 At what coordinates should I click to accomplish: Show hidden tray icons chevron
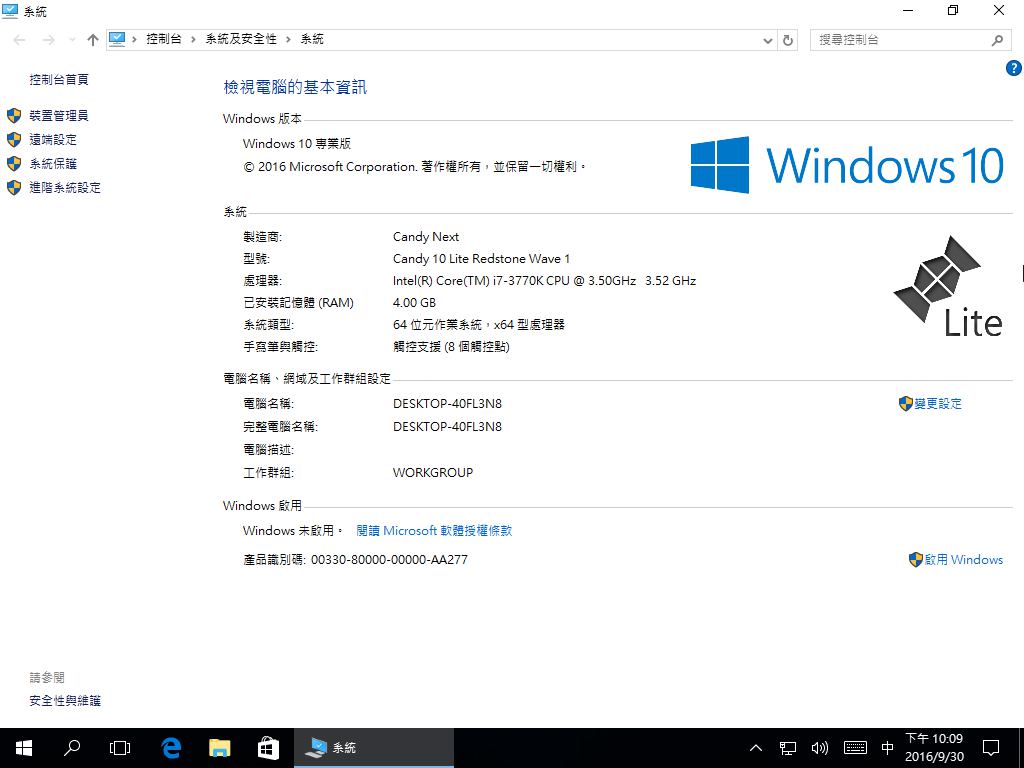tap(756, 748)
